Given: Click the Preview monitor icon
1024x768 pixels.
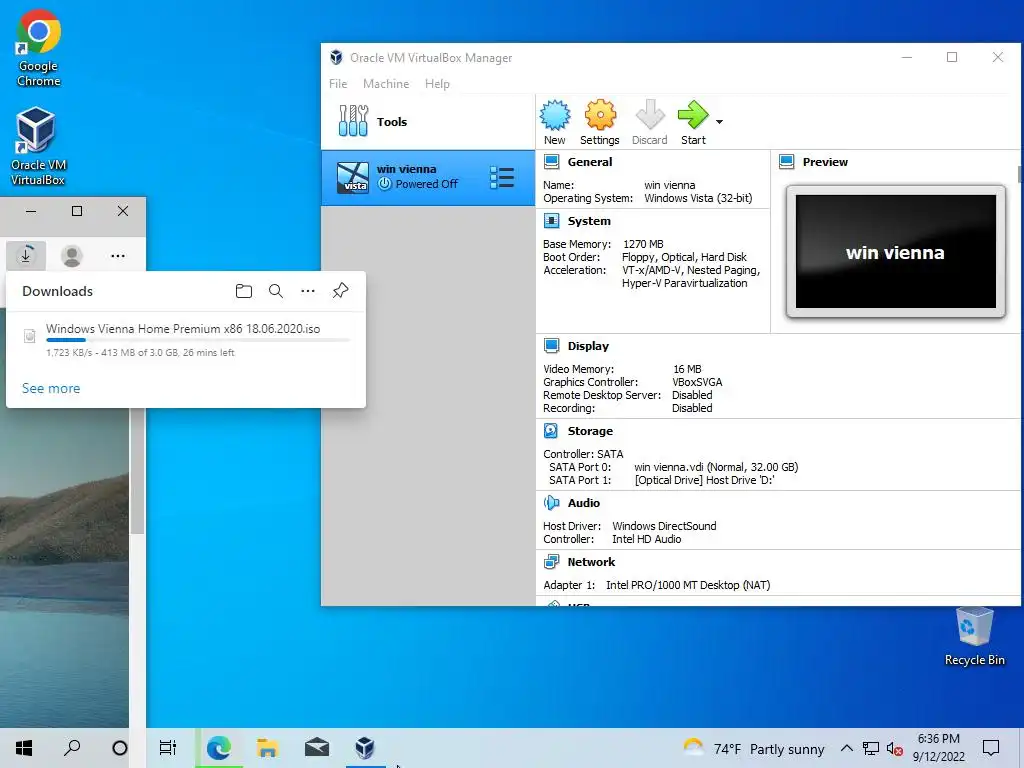Looking at the screenshot, I should pyautogui.click(x=787, y=161).
